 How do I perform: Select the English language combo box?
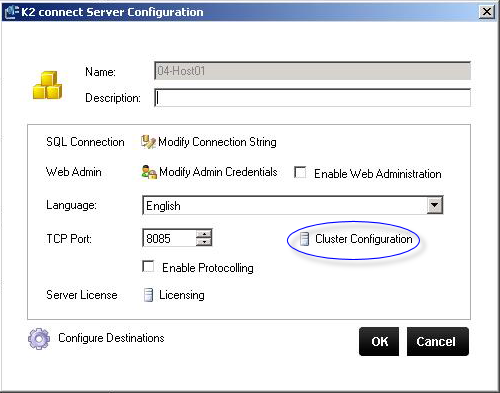tap(293, 205)
